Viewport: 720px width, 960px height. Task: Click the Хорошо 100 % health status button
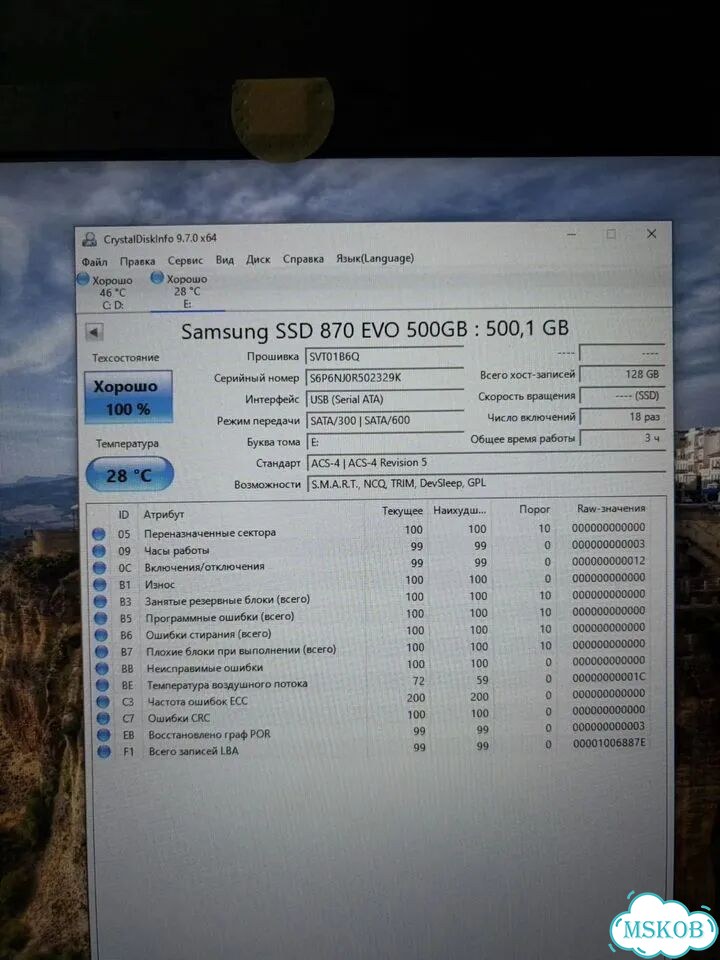pos(128,397)
